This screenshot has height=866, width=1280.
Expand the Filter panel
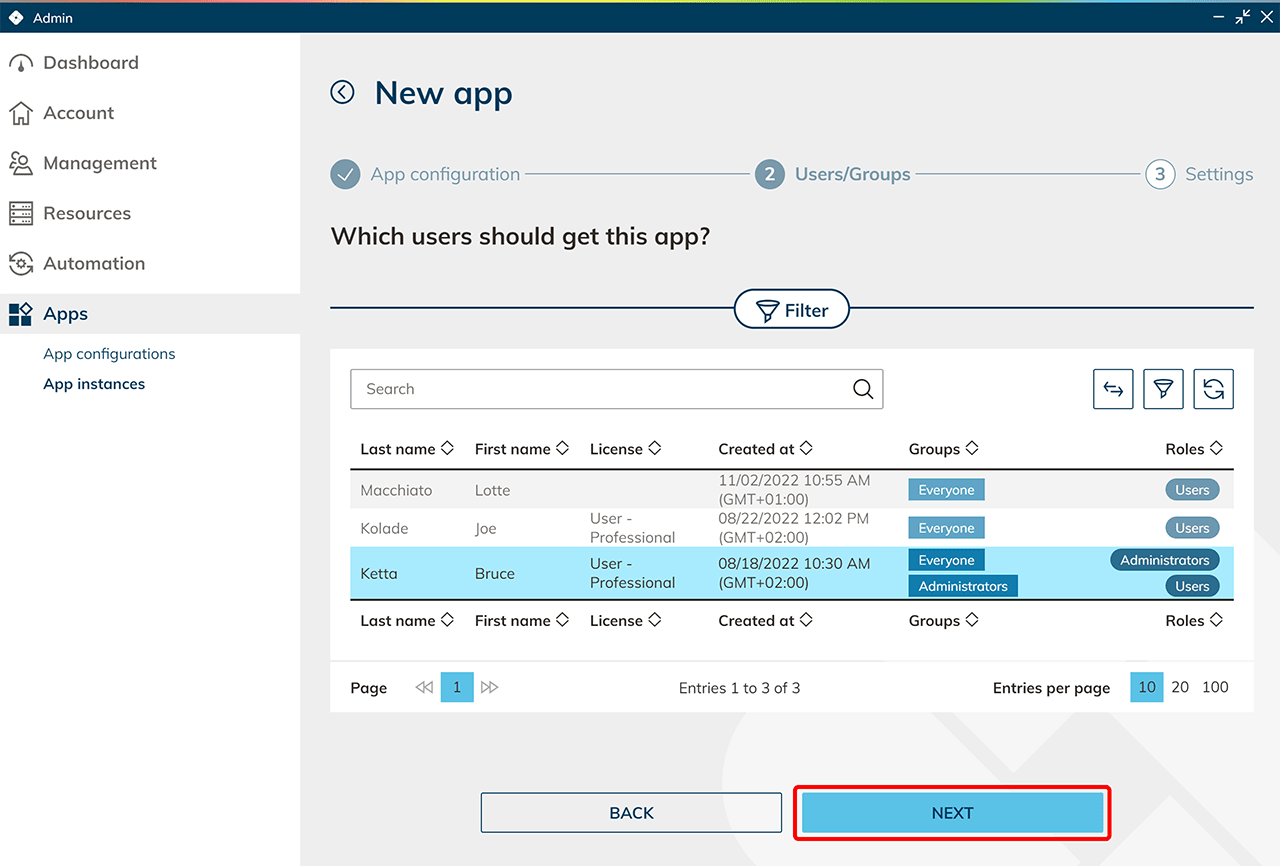pyautogui.click(x=791, y=311)
